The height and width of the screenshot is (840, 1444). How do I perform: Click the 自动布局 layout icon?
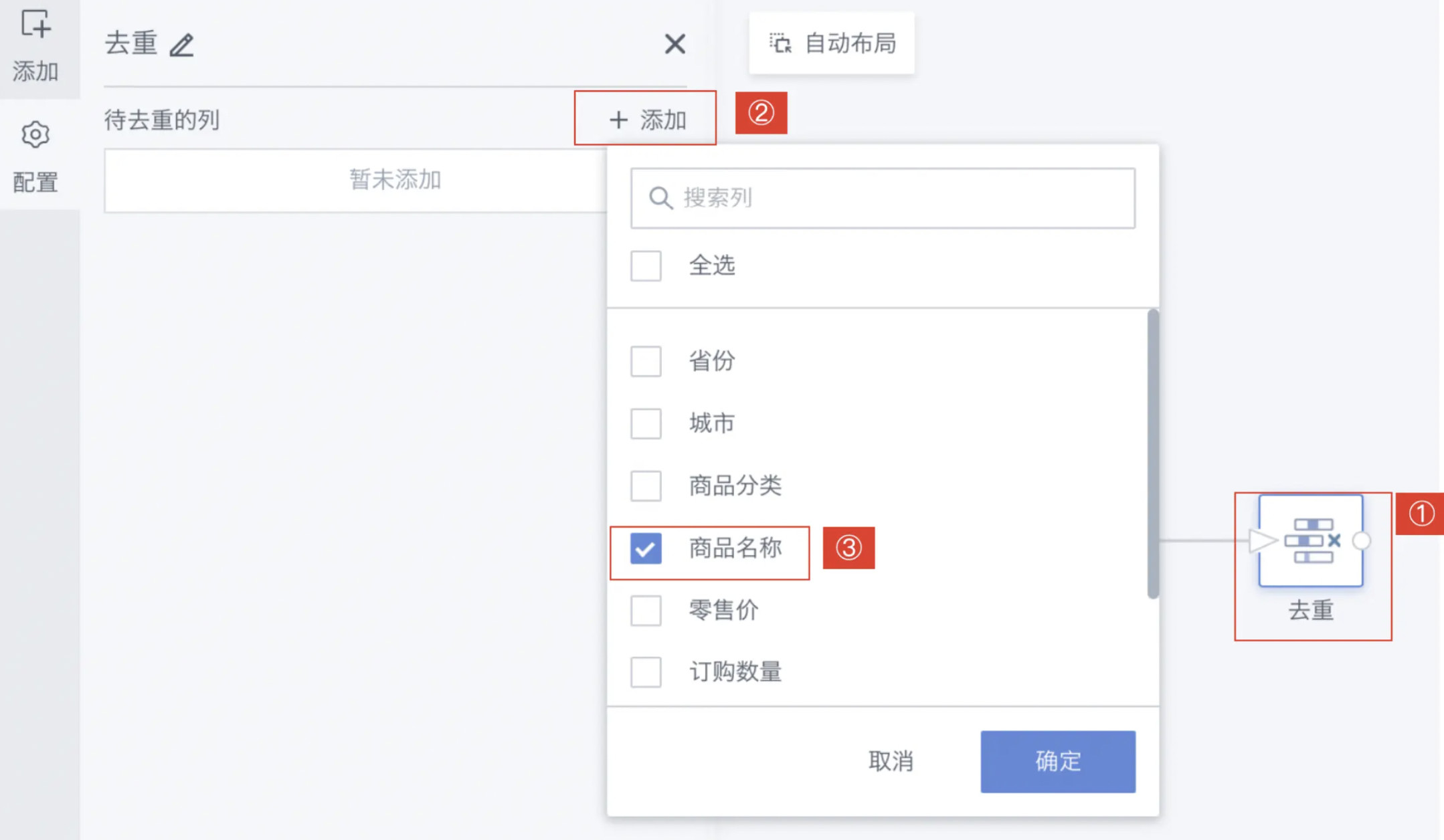(780, 43)
